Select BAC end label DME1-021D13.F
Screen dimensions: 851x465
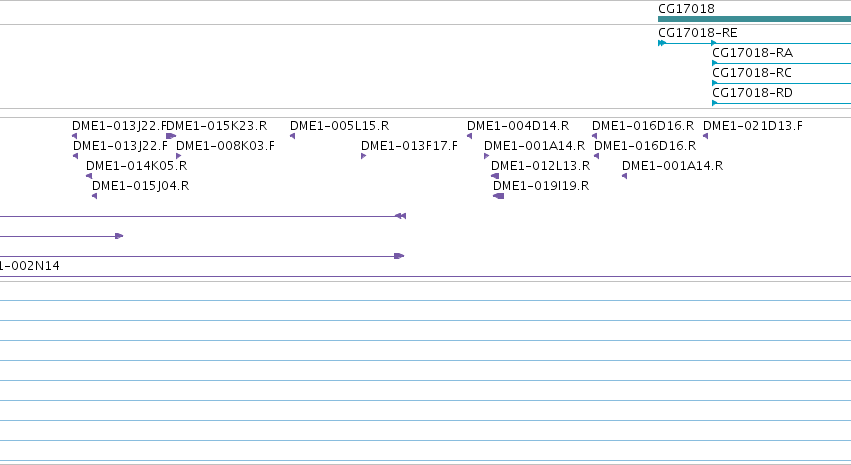pos(752,126)
